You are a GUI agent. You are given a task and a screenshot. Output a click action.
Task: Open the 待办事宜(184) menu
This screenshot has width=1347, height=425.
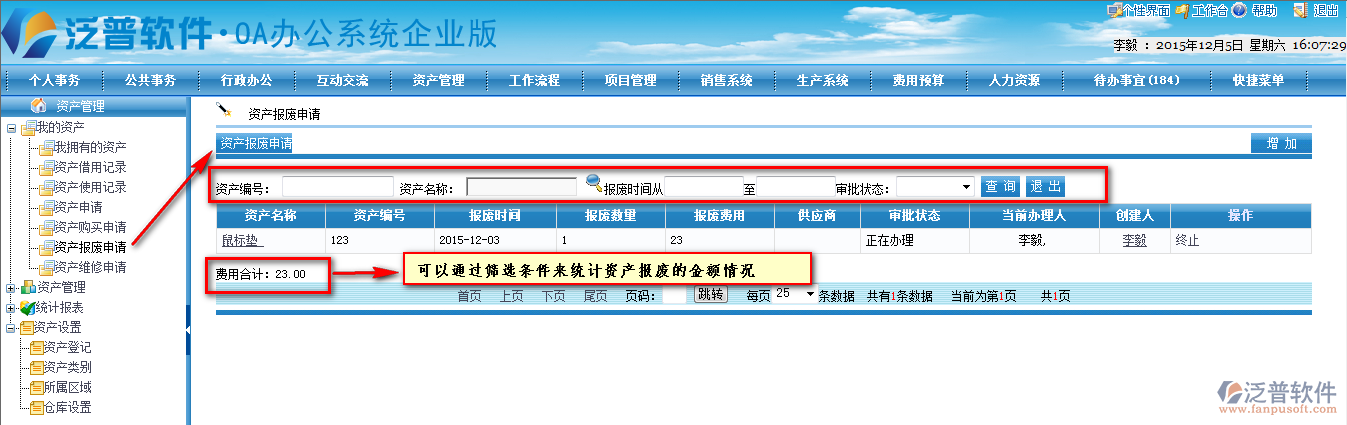pyautogui.click(x=1138, y=81)
